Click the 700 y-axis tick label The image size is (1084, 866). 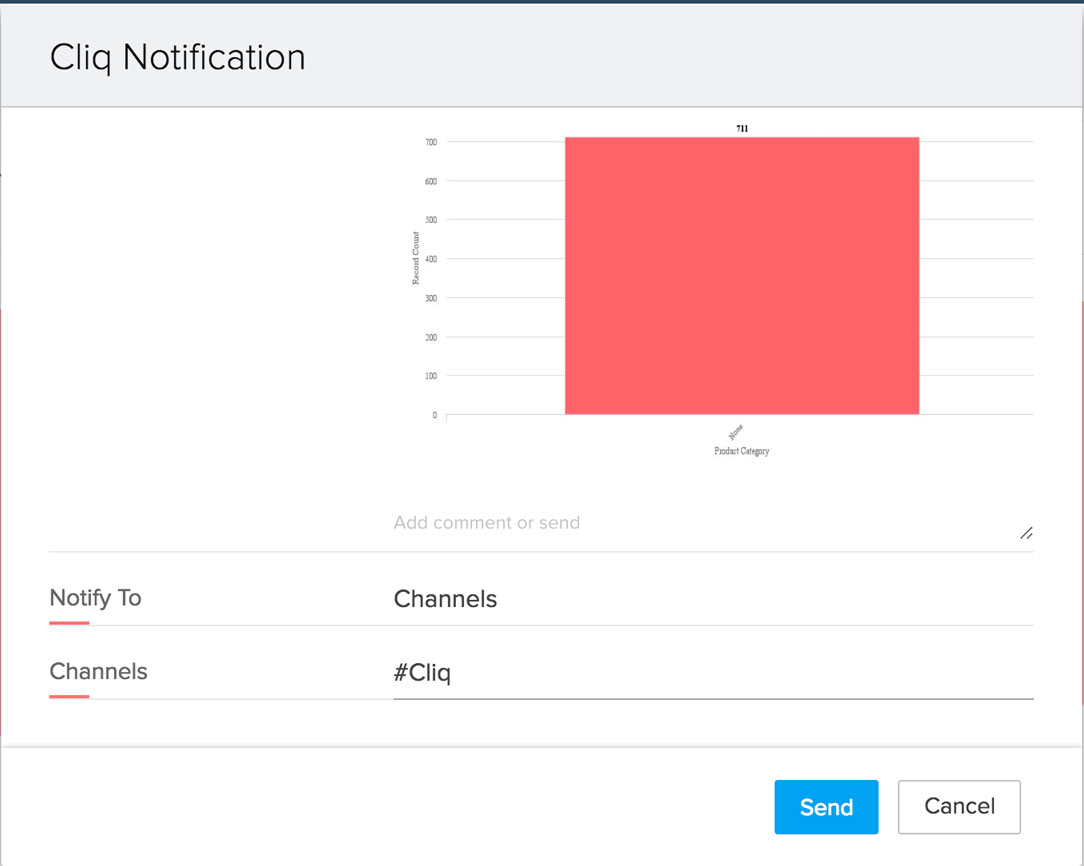pos(431,142)
